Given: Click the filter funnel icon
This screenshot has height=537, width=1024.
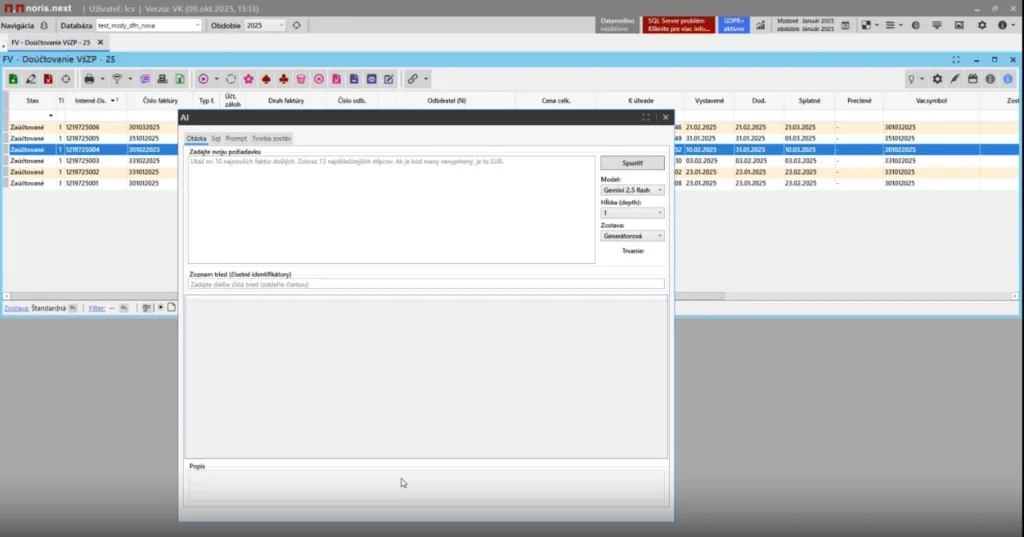Looking at the screenshot, I should [x=117, y=79].
